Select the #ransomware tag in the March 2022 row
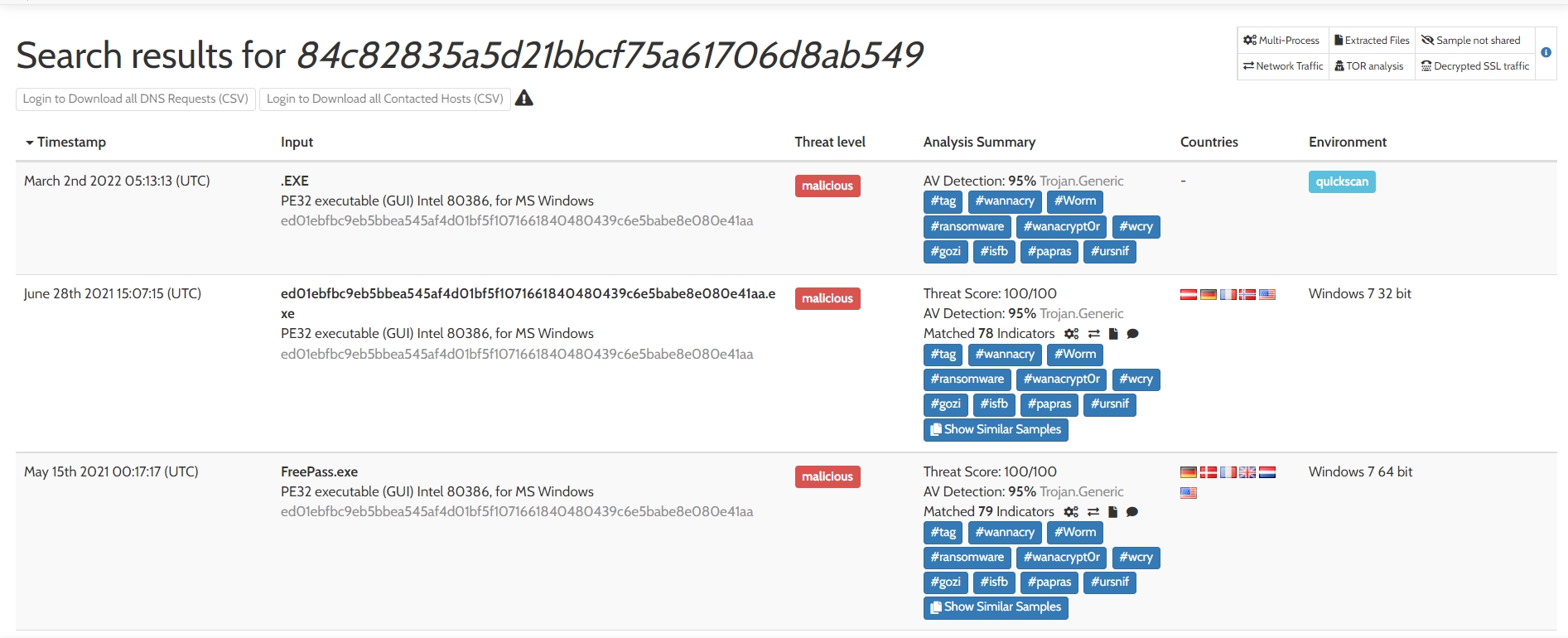Image resolution: width=1568 pixels, height=638 pixels. [x=967, y=226]
